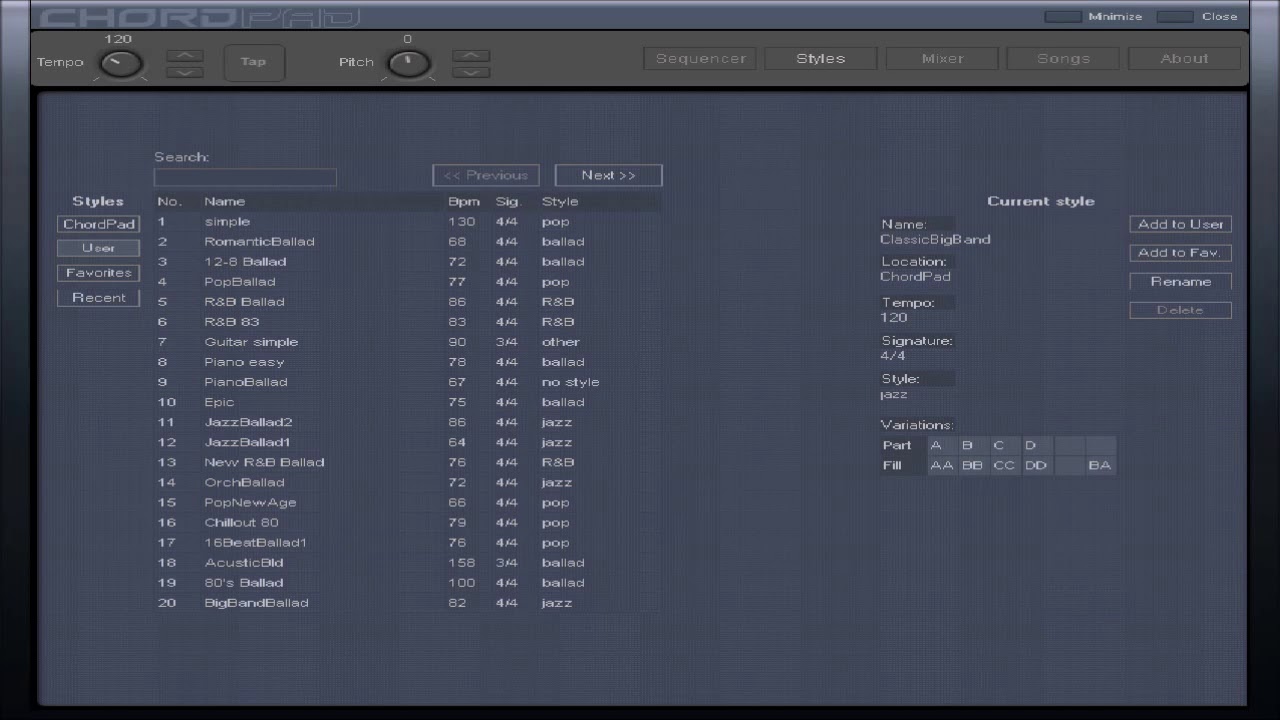Sort list by Sig. column header
The height and width of the screenshot is (720, 1280).
[509, 202]
